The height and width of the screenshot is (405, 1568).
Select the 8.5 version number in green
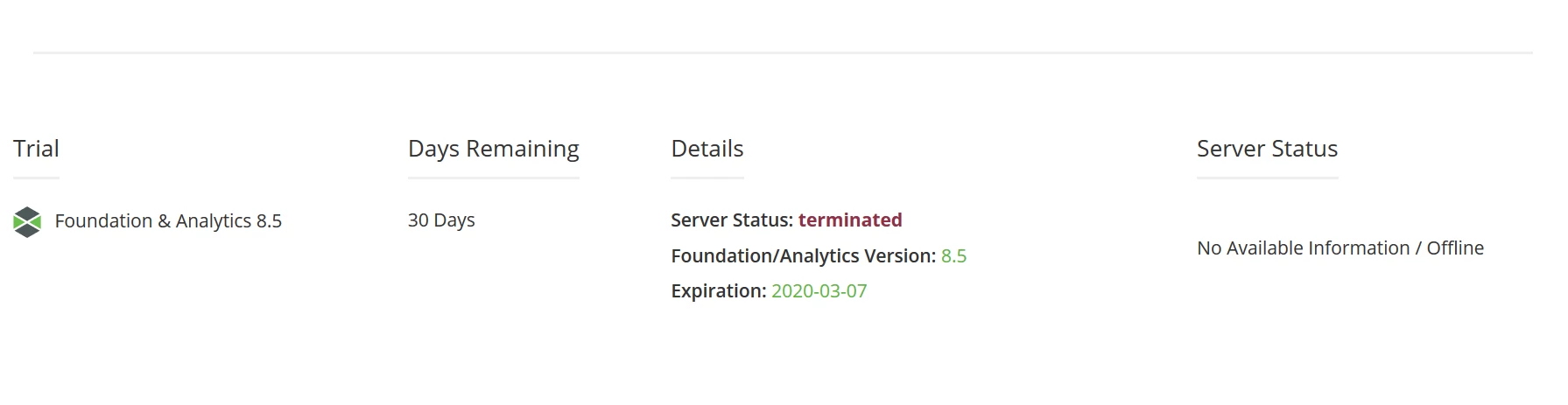[x=953, y=256]
